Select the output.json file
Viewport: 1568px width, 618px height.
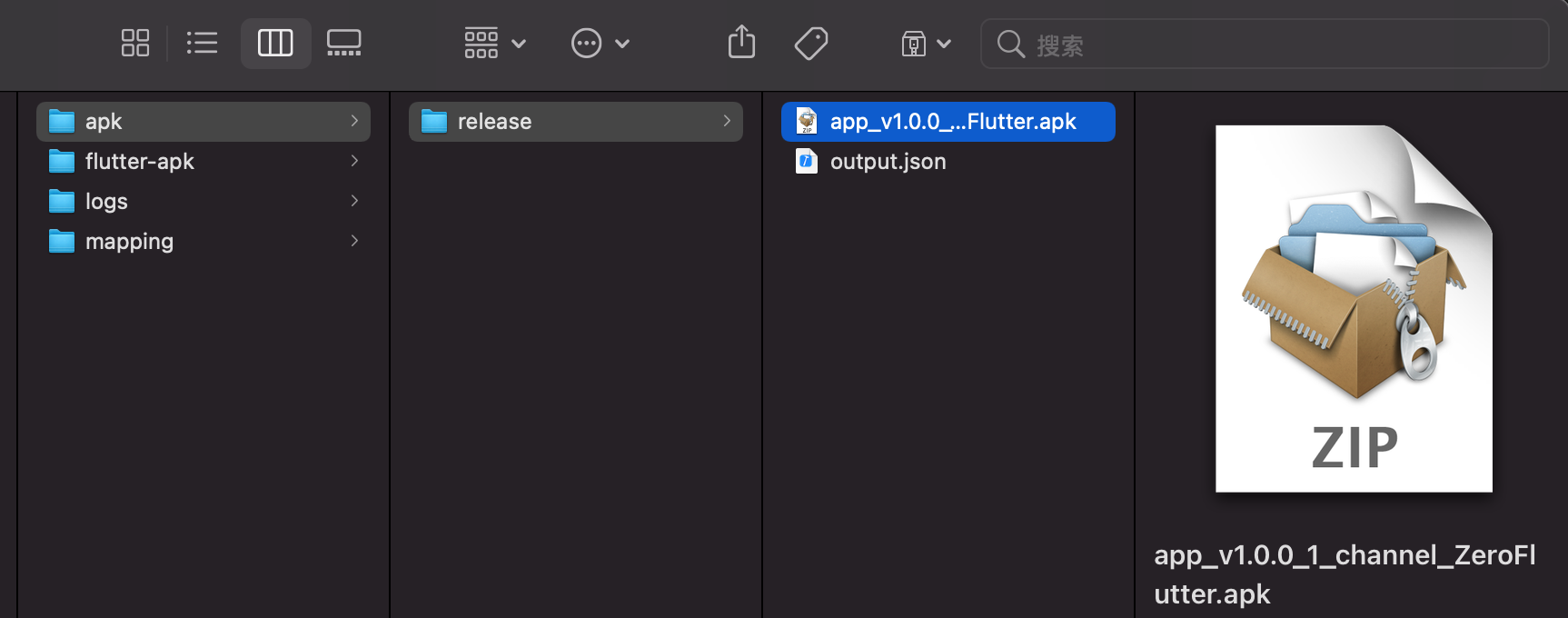pyautogui.click(x=888, y=162)
